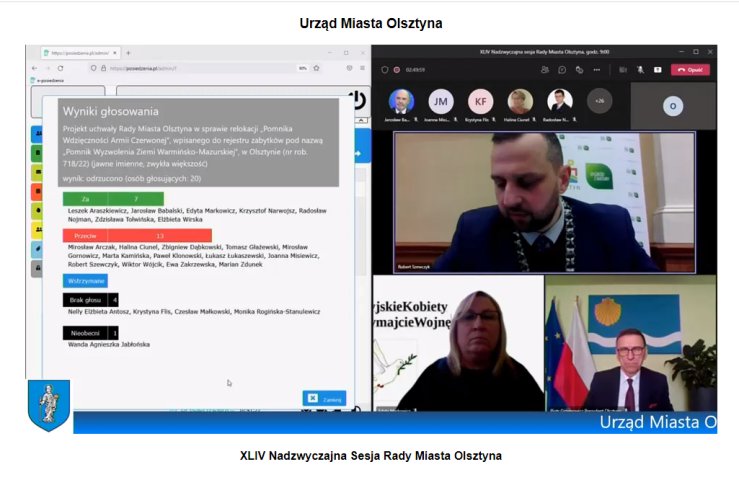739x480 pixels.
Task: Click the orange sidebar button
Action: point(37,191)
